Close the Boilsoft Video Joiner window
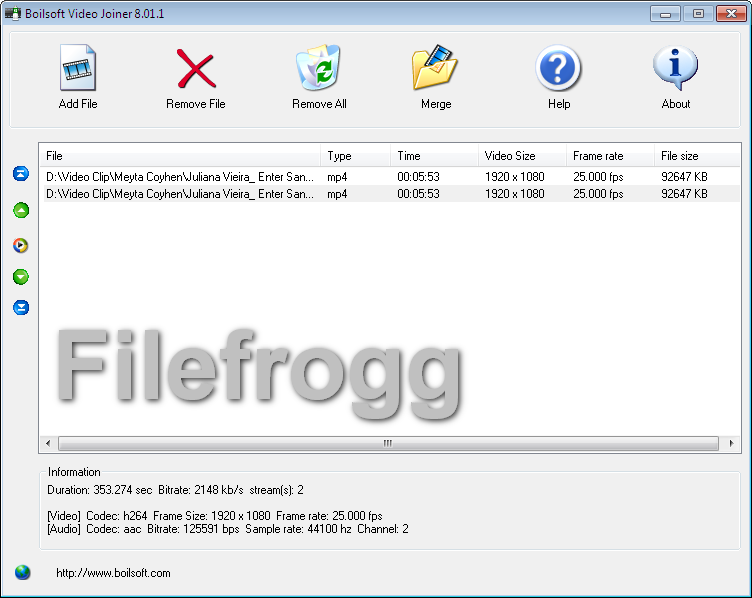The height and width of the screenshot is (598, 752). coord(731,13)
